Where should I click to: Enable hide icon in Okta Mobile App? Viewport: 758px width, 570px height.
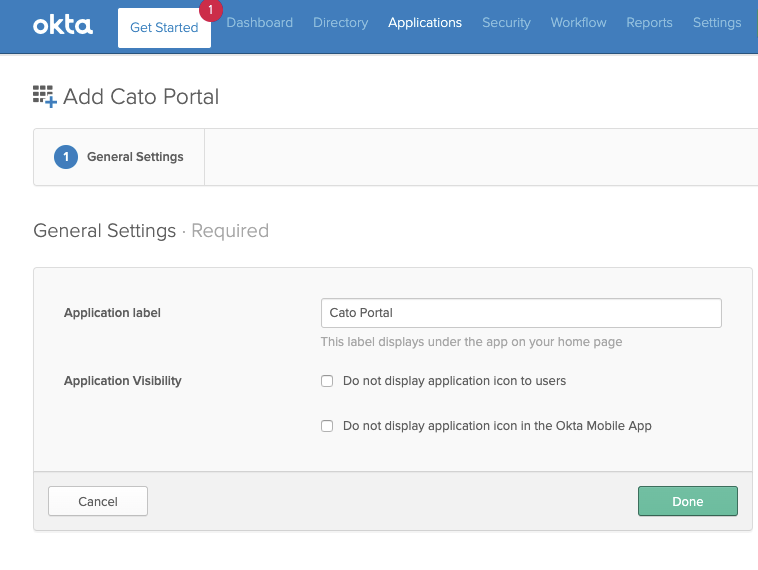[327, 426]
